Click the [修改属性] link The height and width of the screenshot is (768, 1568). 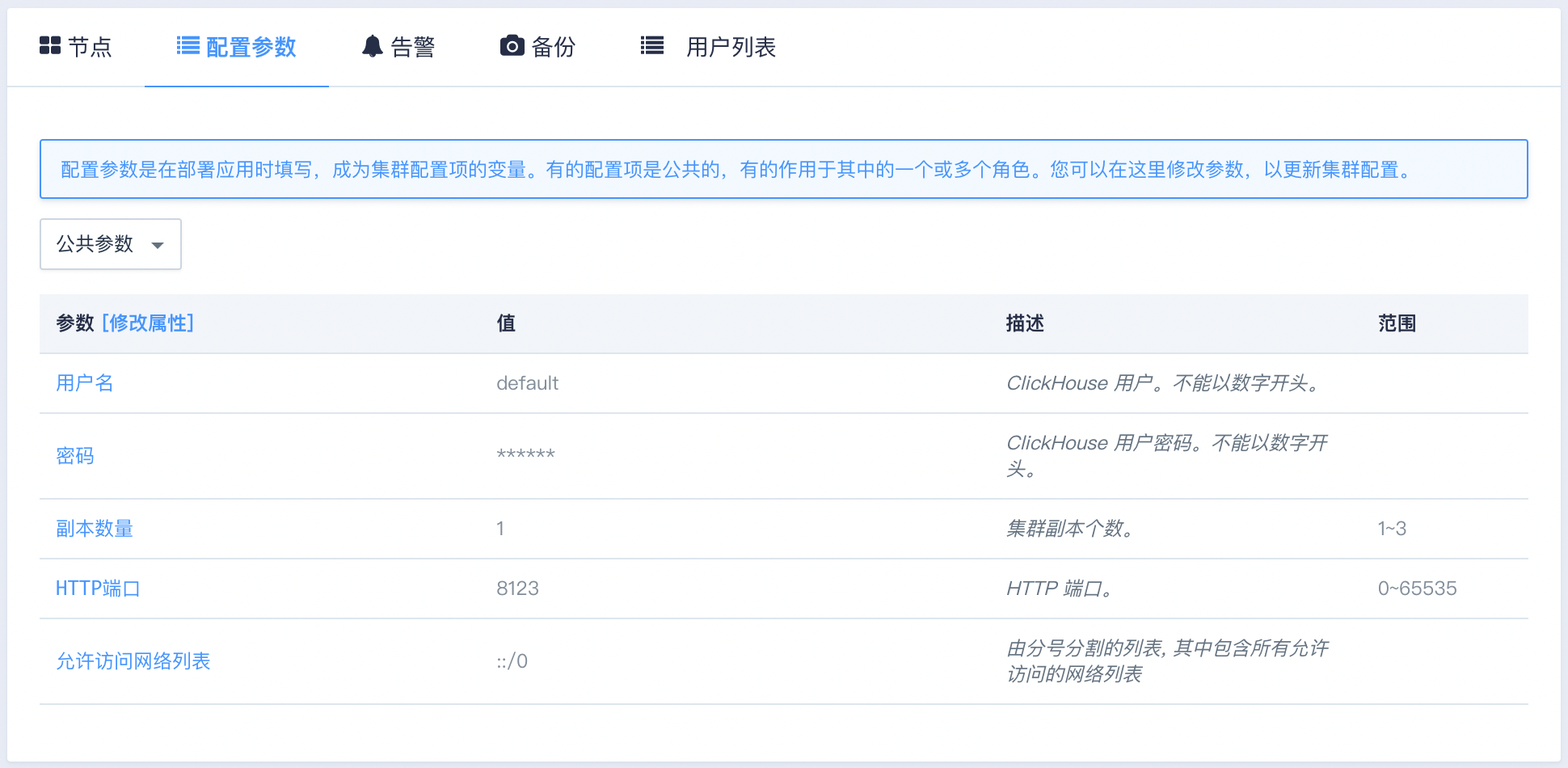pyautogui.click(x=148, y=323)
